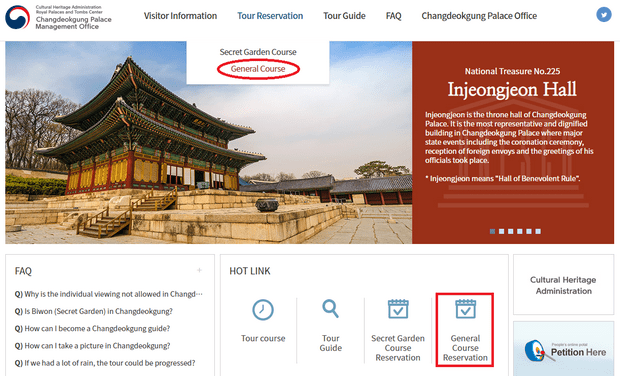Open FAQ about Biwon Secret Garden
This screenshot has width=620, height=376.
pyautogui.click(x=94, y=312)
